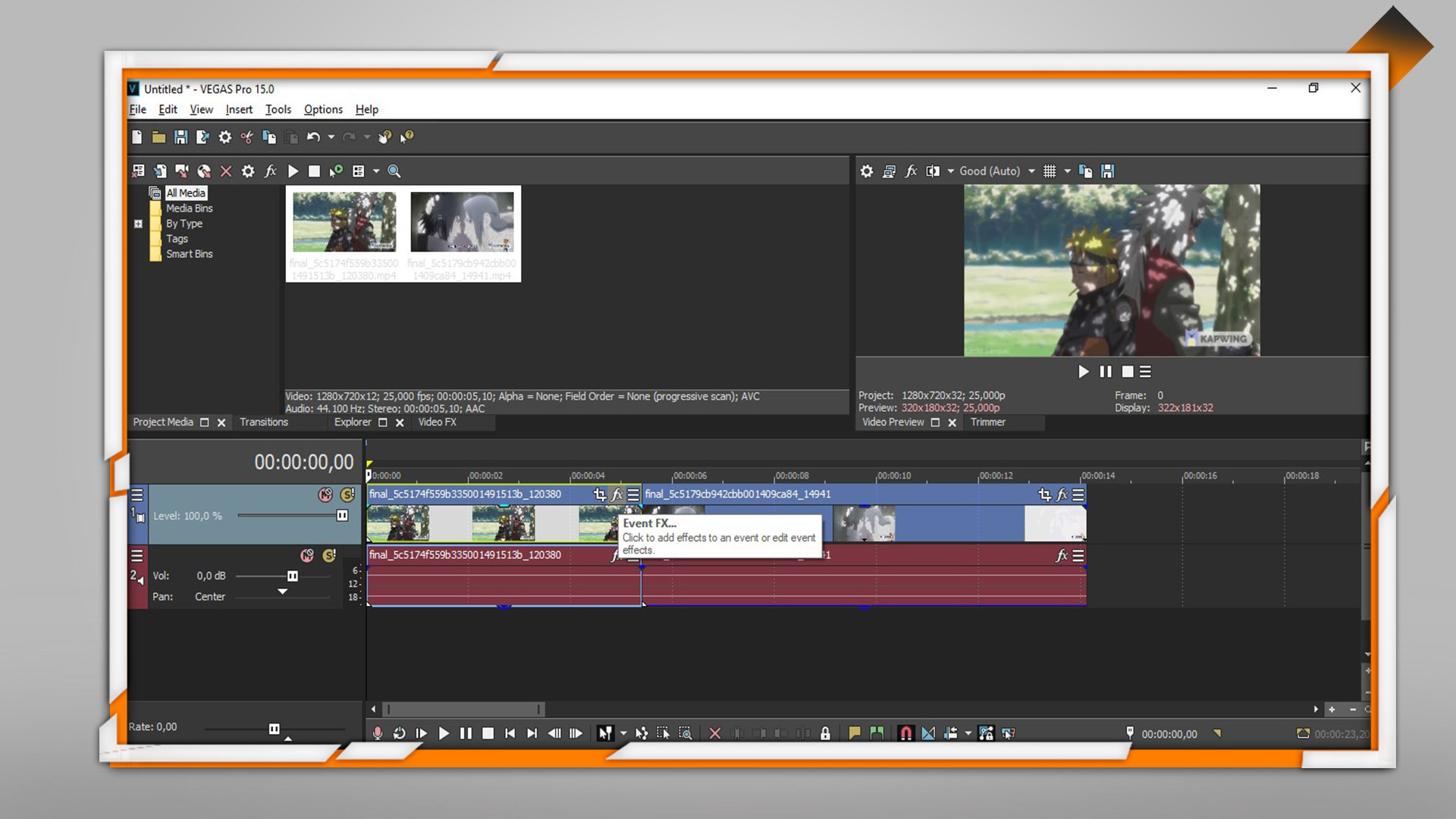Open the Insert menu

pos(239,109)
